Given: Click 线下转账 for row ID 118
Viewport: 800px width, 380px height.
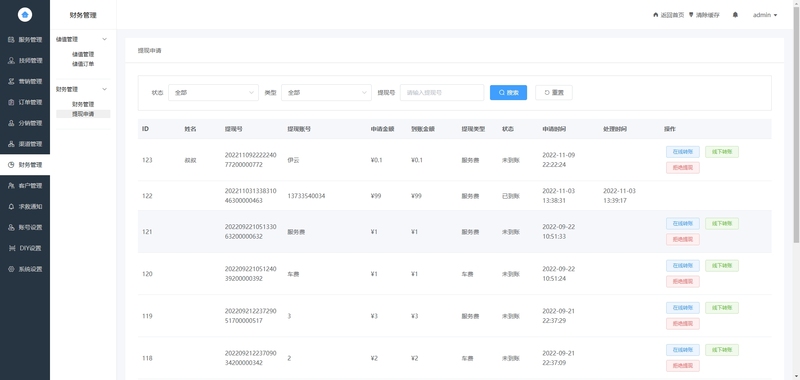Looking at the screenshot, I should point(722,350).
